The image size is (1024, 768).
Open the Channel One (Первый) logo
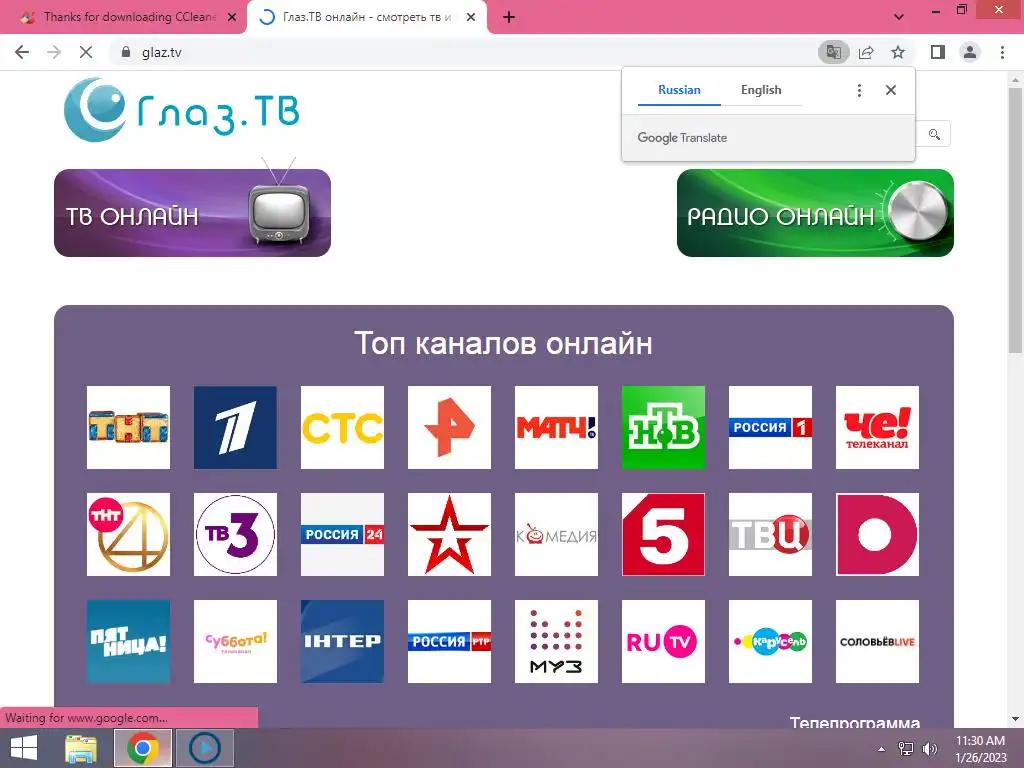pos(235,427)
